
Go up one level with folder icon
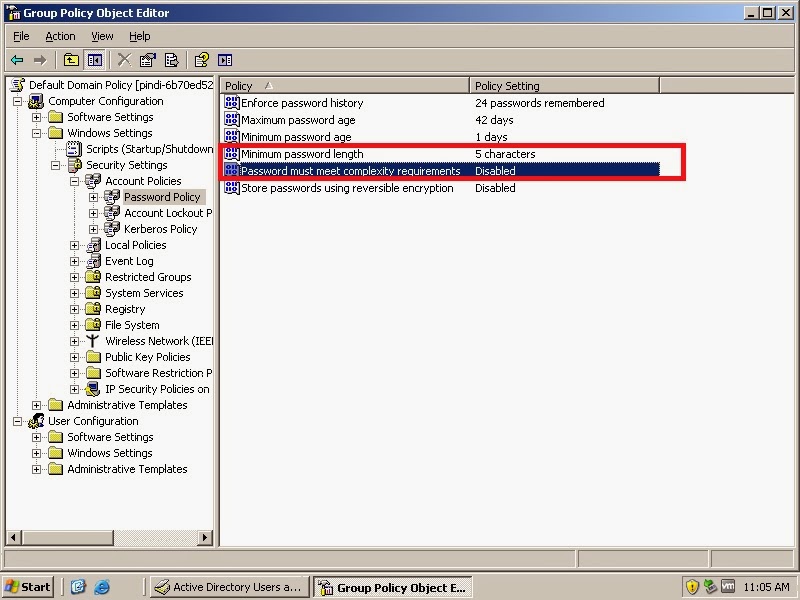(x=71, y=60)
